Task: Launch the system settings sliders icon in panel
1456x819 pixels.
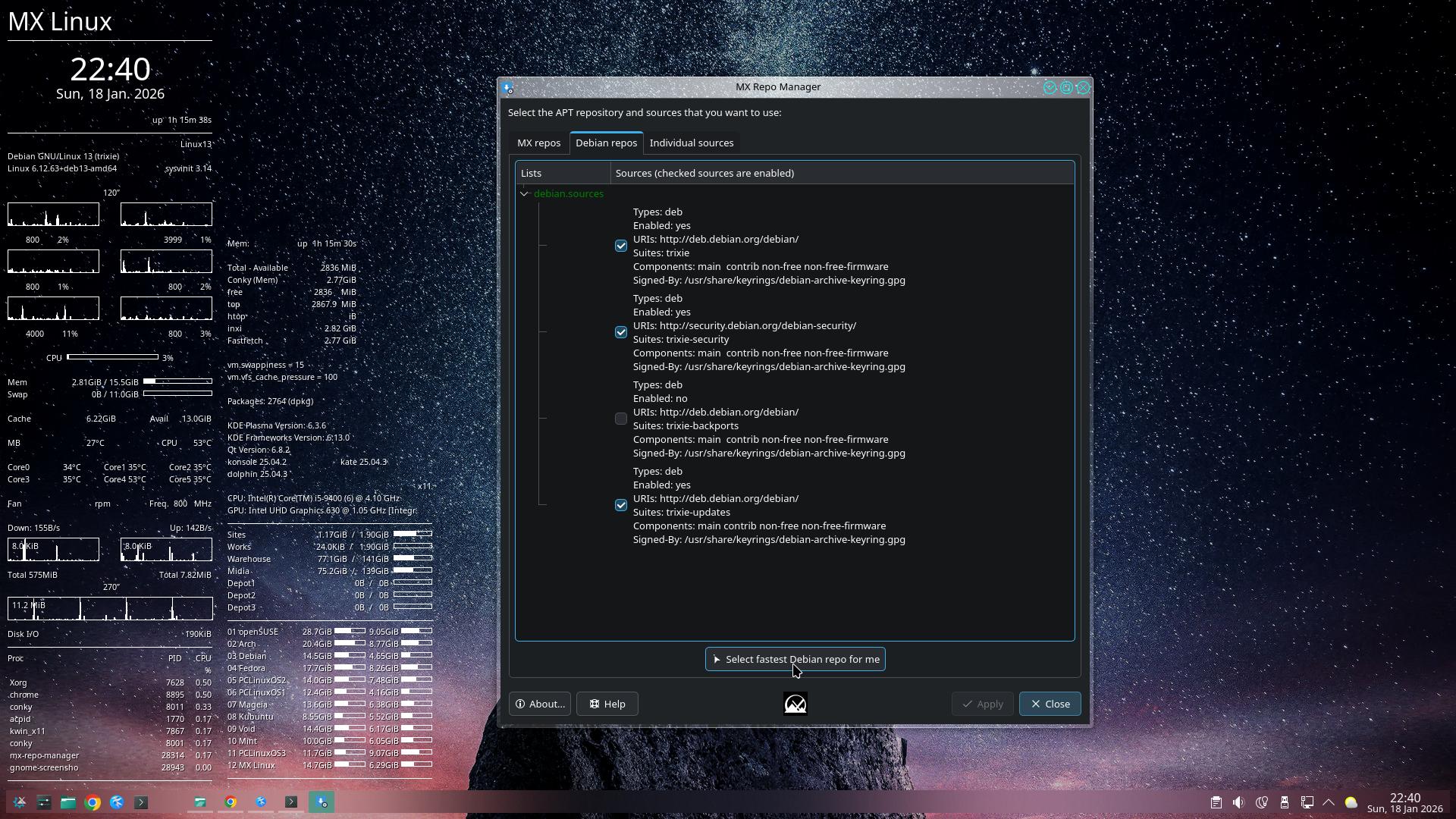Action: point(44,802)
